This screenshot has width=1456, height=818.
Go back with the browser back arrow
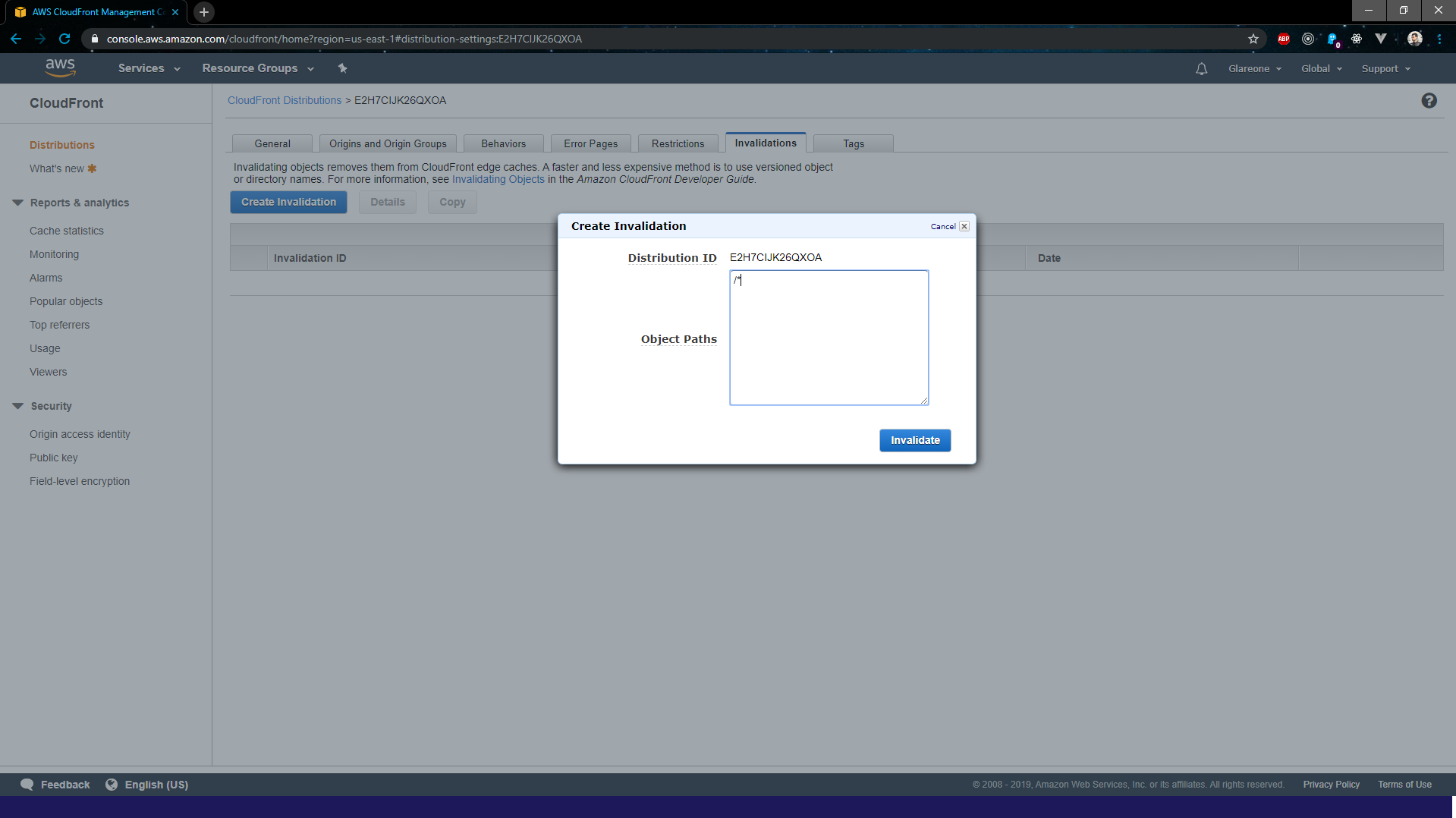click(x=16, y=39)
